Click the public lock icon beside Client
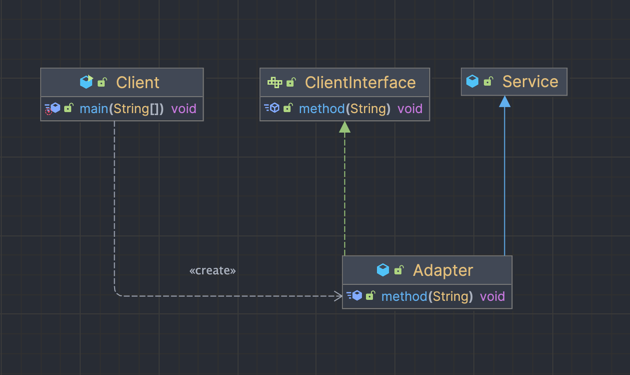 tap(102, 82)
